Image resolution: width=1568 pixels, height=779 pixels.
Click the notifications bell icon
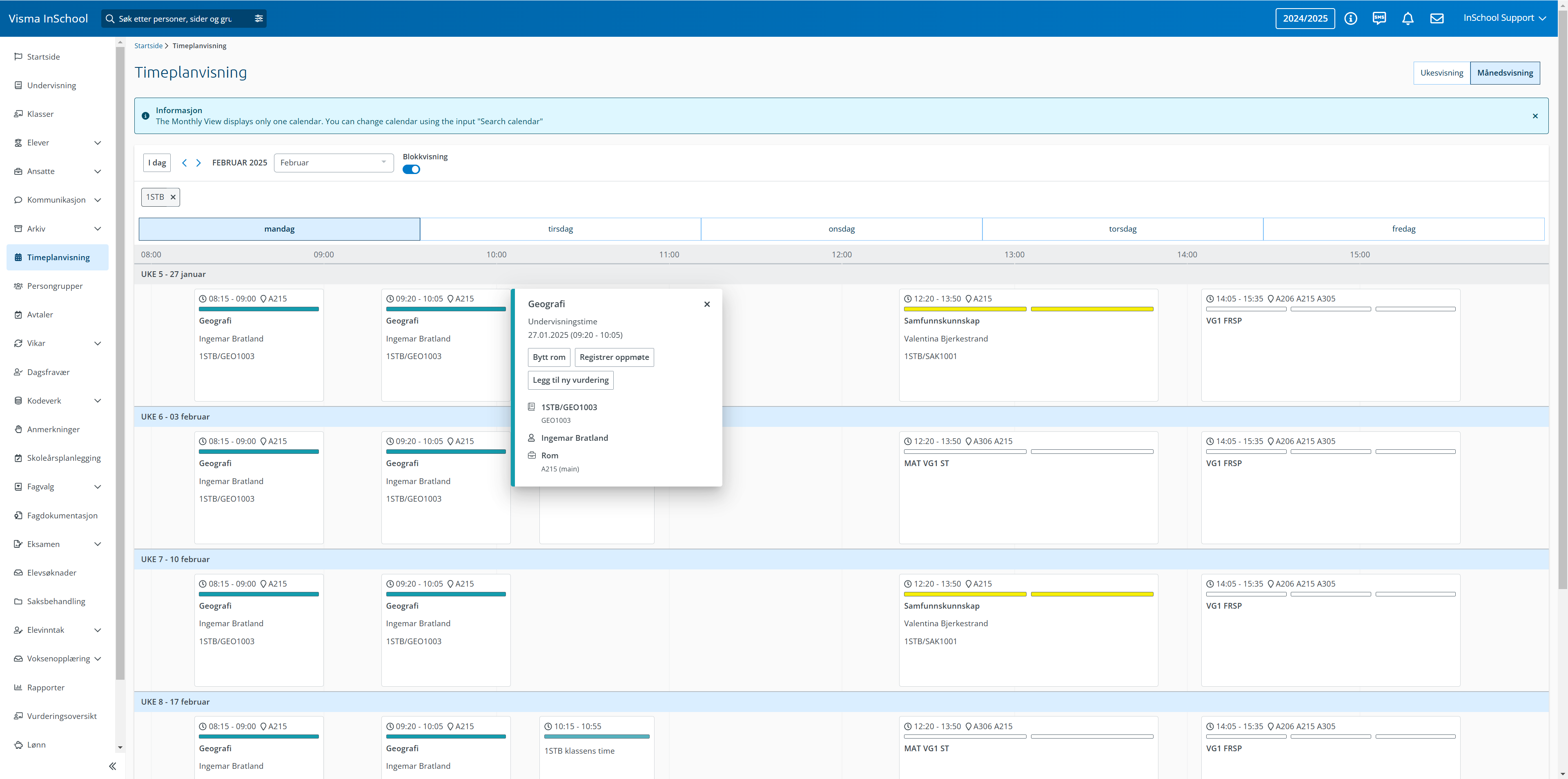pyautogui.click(x=1407, y=18)
